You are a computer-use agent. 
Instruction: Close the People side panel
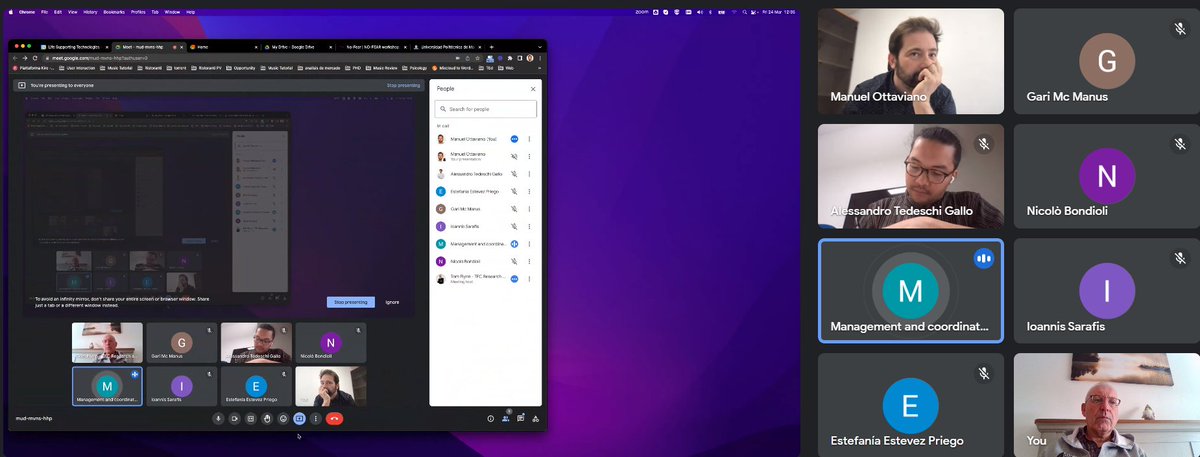[x=532, y=89]
